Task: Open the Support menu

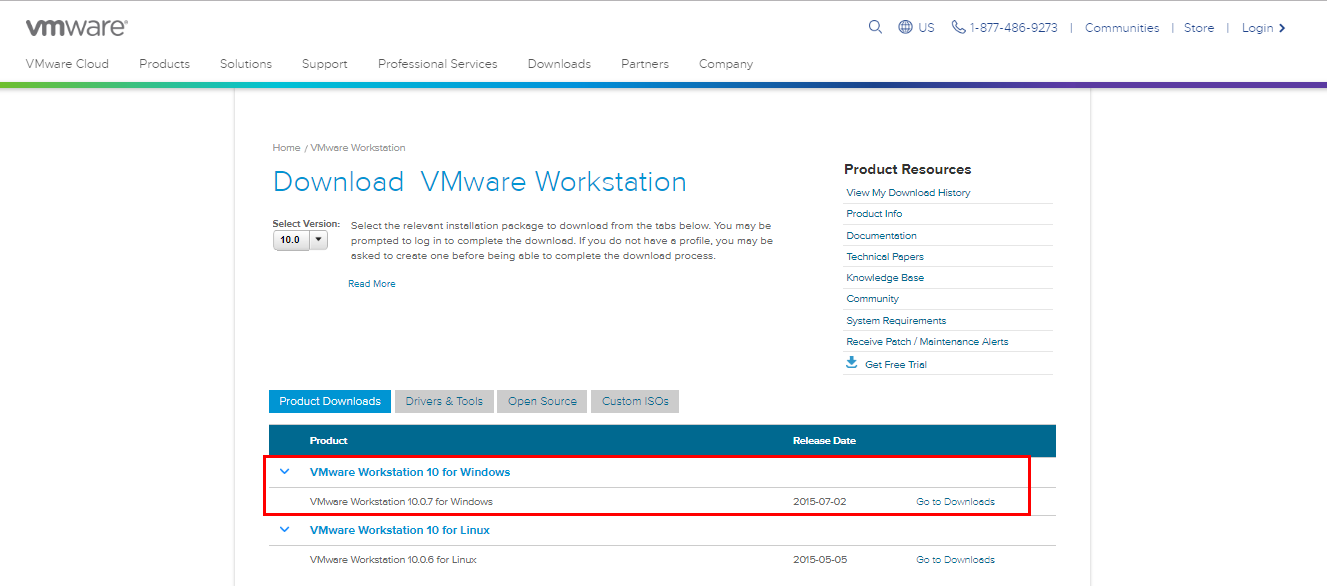Action: pos(325,64)
